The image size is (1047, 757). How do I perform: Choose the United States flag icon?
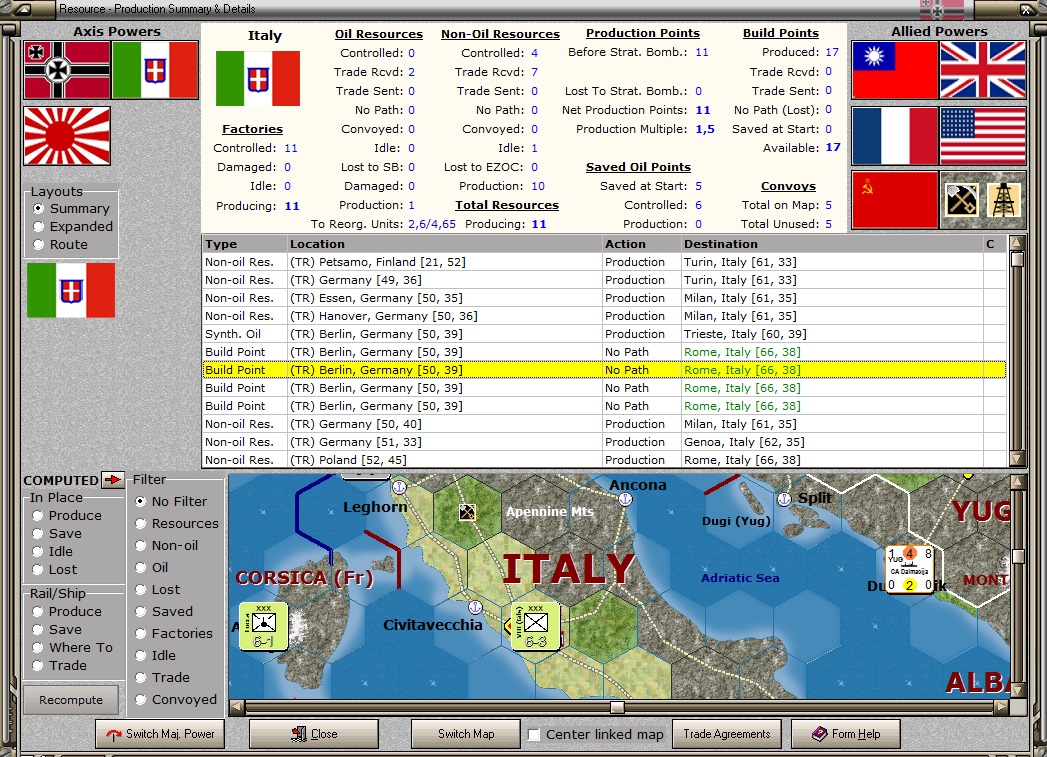coord(983,136)
